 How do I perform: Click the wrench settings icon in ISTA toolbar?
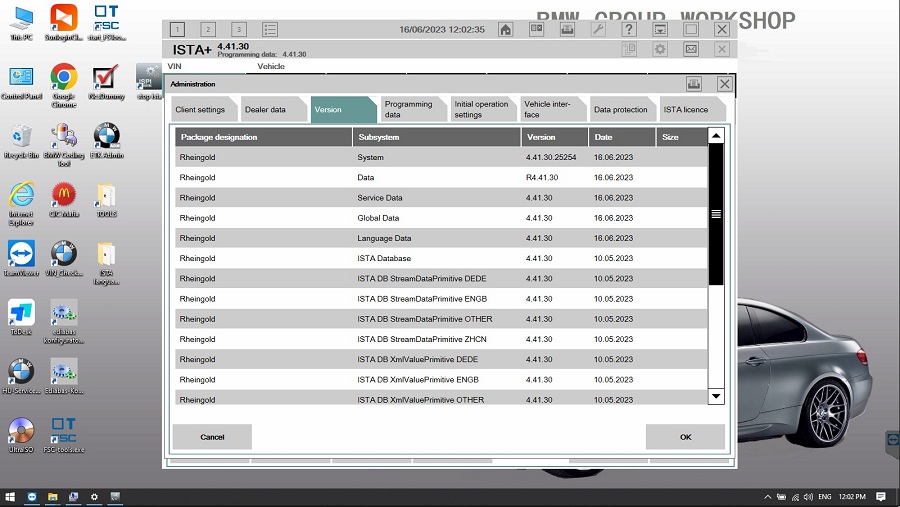coord(598,29)
